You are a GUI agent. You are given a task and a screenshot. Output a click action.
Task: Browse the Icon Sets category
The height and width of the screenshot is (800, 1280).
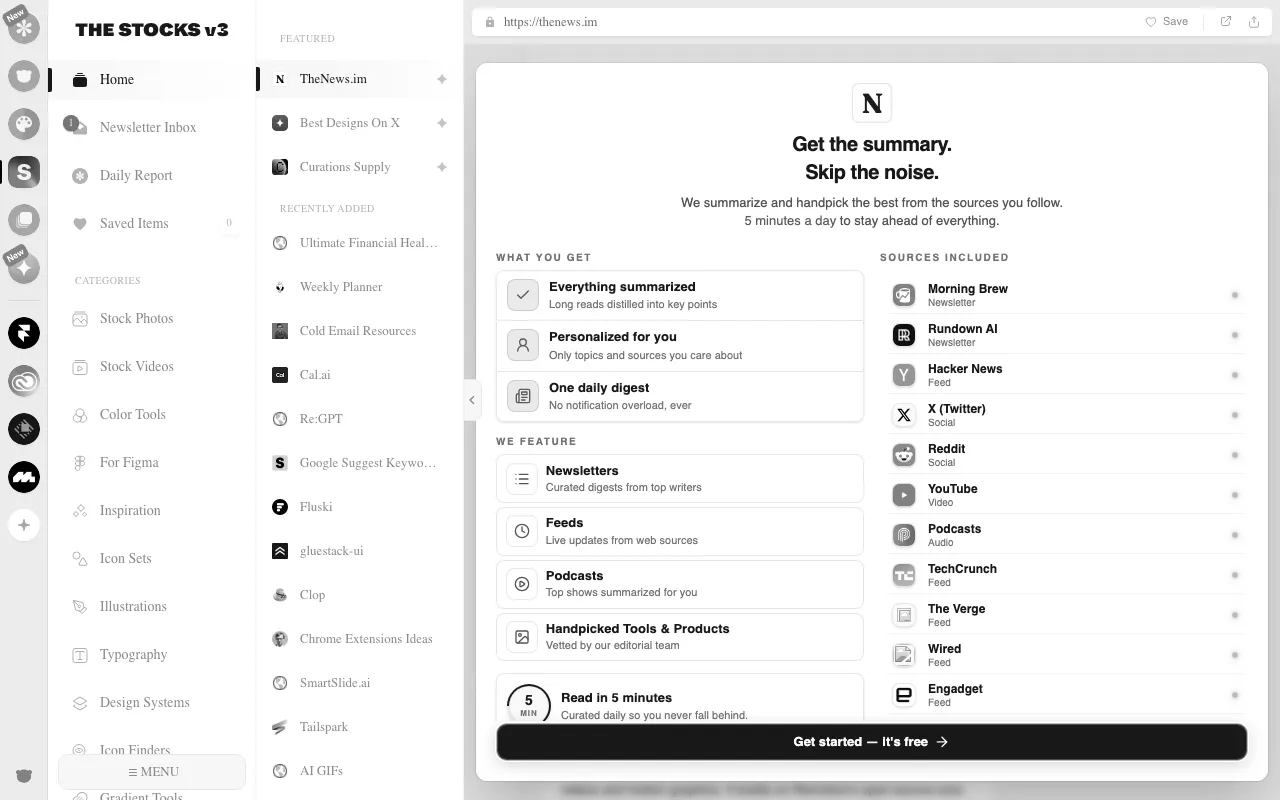(152, 558)
